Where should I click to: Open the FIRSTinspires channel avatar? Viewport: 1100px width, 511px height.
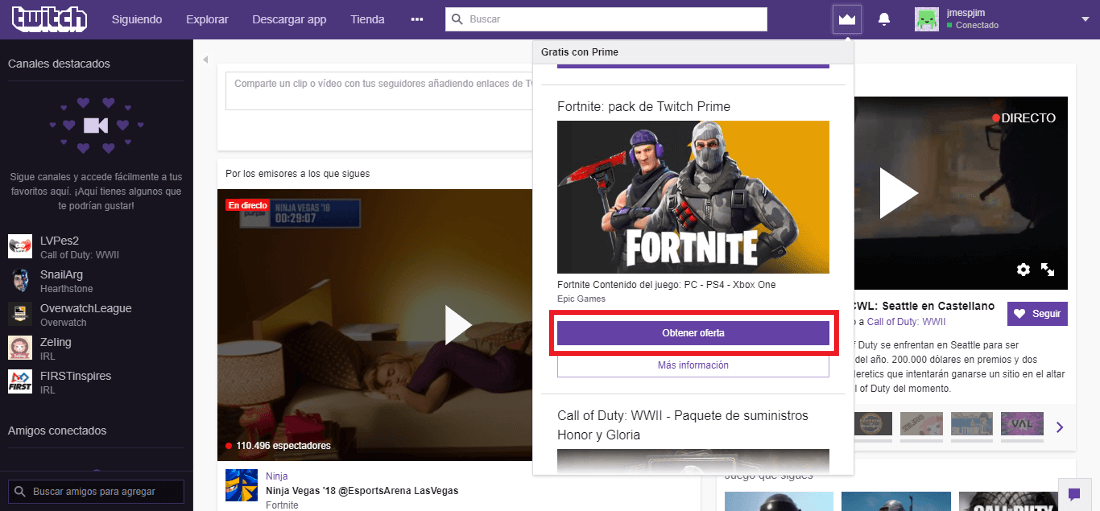coord(20,381)
